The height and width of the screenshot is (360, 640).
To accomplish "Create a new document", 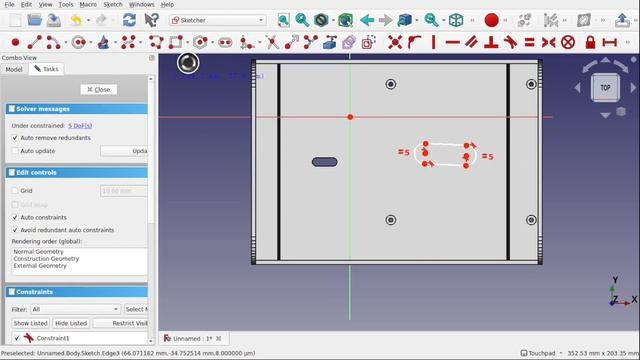I will (15, 20).
